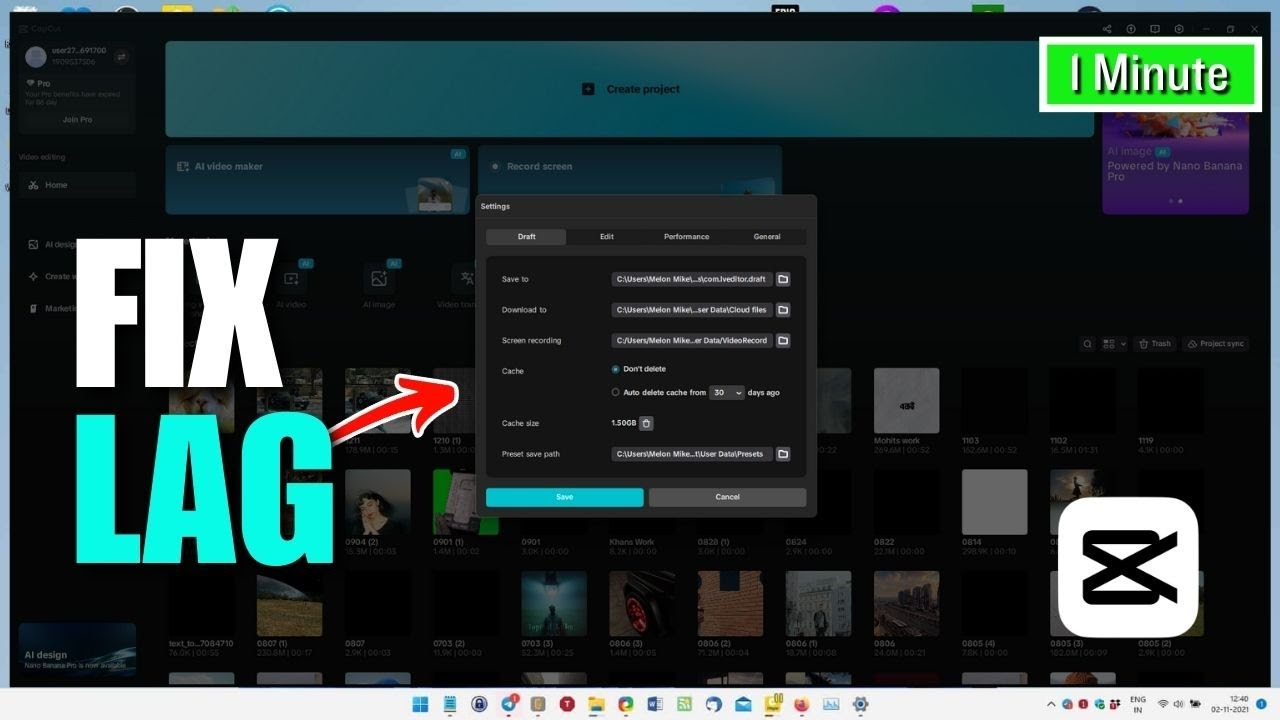Click the Screen recording path field
1280x720 pixels.
pyautogui.click(x=692, y=341)
